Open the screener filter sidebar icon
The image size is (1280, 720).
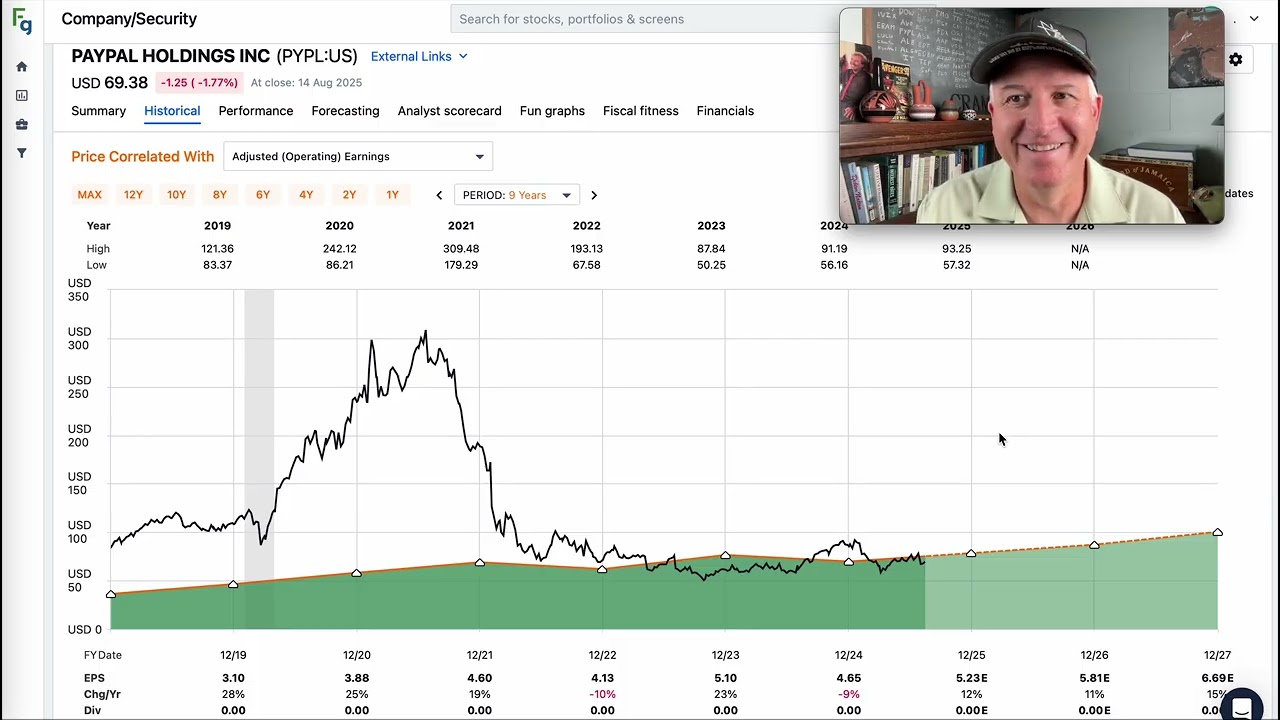click(x=22, y=153)
